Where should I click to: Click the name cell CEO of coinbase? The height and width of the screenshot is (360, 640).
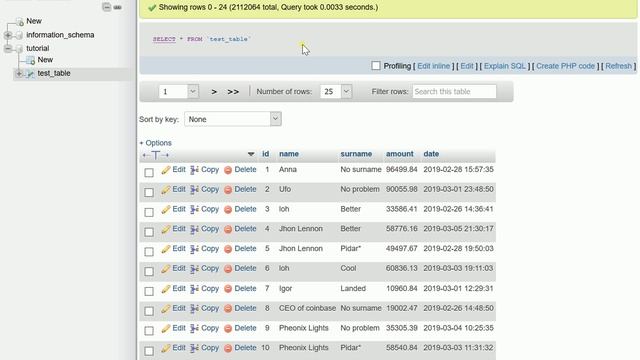[307, 308]
